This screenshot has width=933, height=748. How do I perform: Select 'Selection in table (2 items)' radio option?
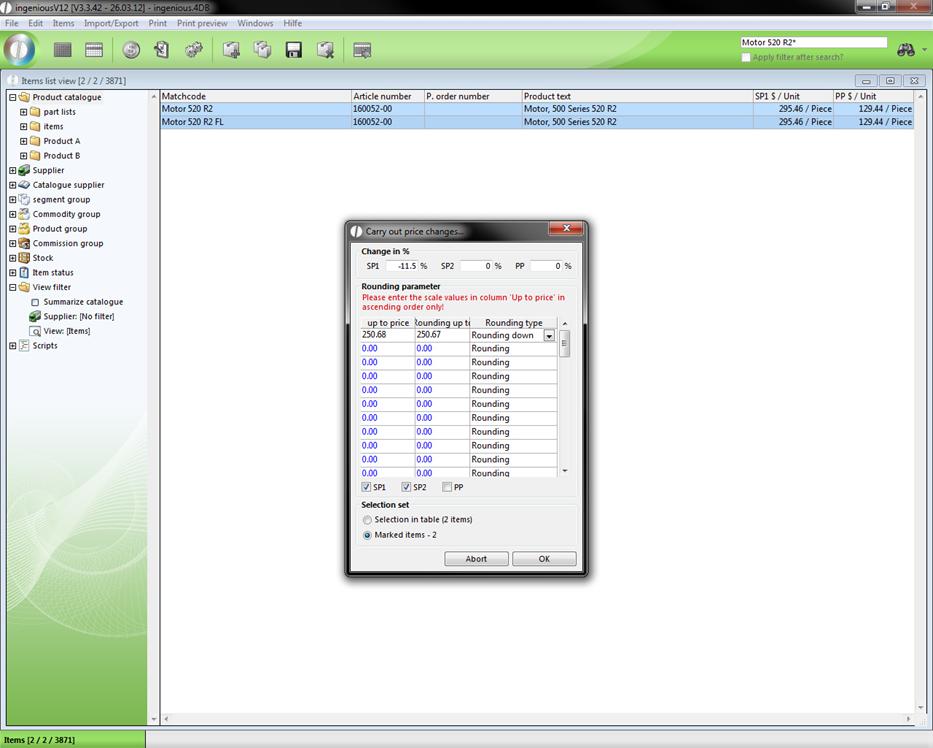pos(367,520)
